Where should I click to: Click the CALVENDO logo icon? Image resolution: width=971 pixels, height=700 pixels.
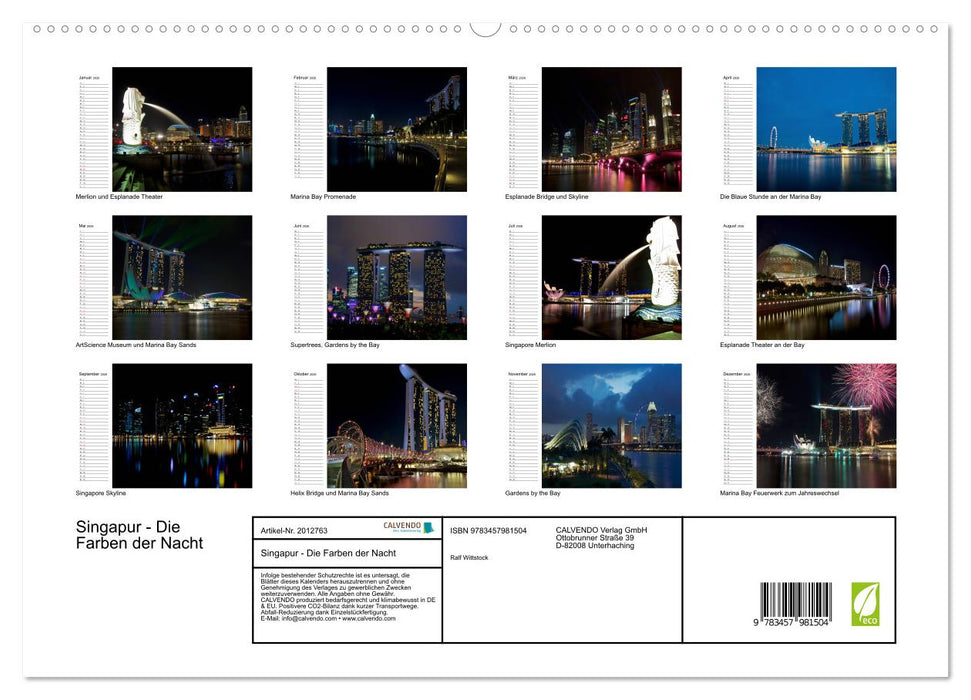(x=429, y=527)
